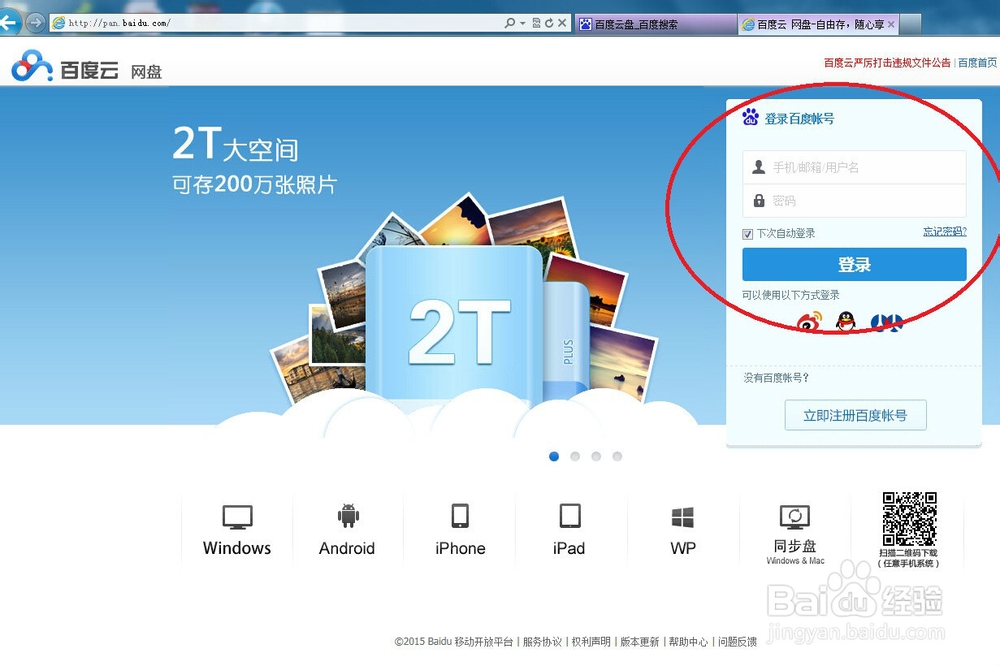Sign in with the Renren icon
The image size is (1000, 666).
click(887, 322)
